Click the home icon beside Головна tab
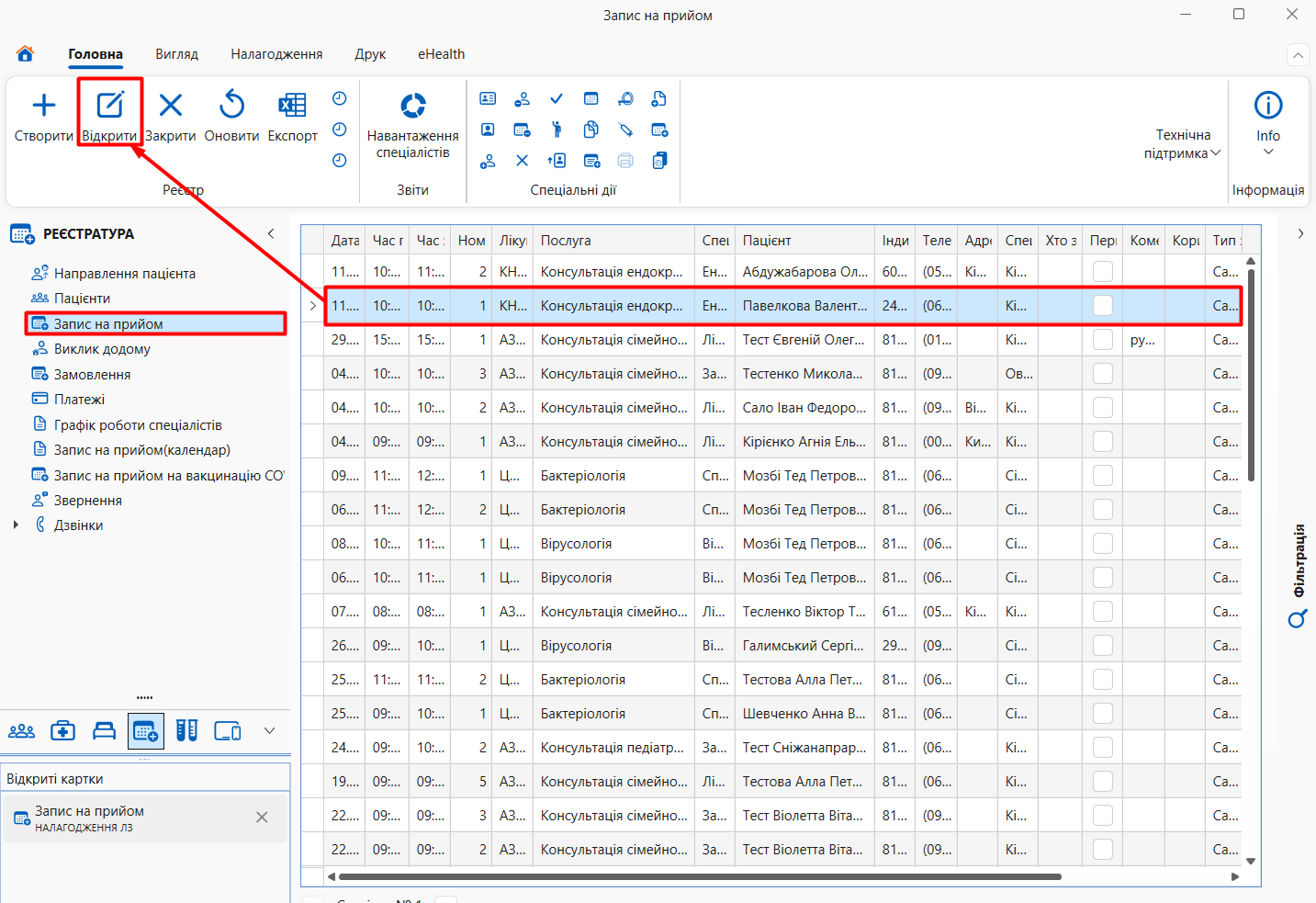Viewport: 1316px width, 903px height. (x=26, y=53)
